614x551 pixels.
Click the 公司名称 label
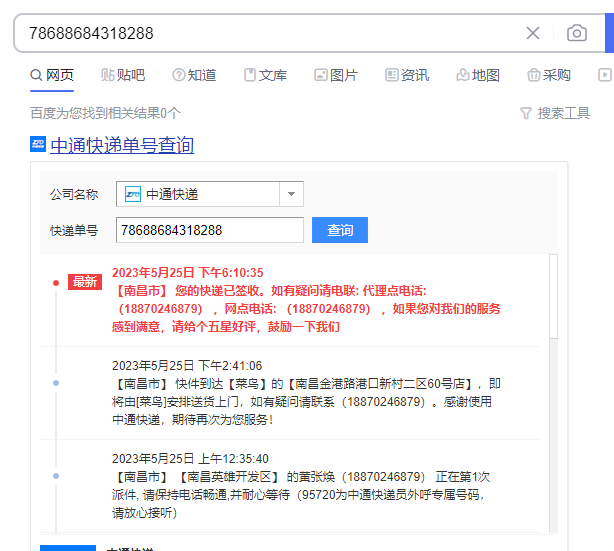(x=74, y=194)
